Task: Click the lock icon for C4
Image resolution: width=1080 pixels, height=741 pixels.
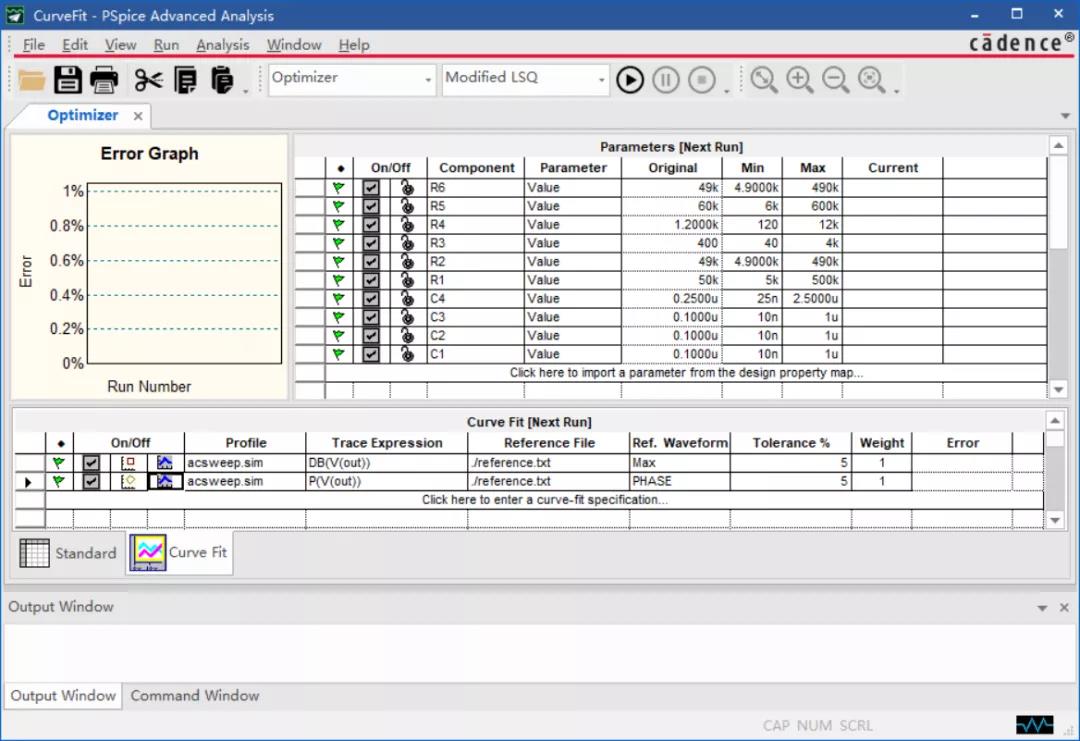Action: [x=408, y=299]
